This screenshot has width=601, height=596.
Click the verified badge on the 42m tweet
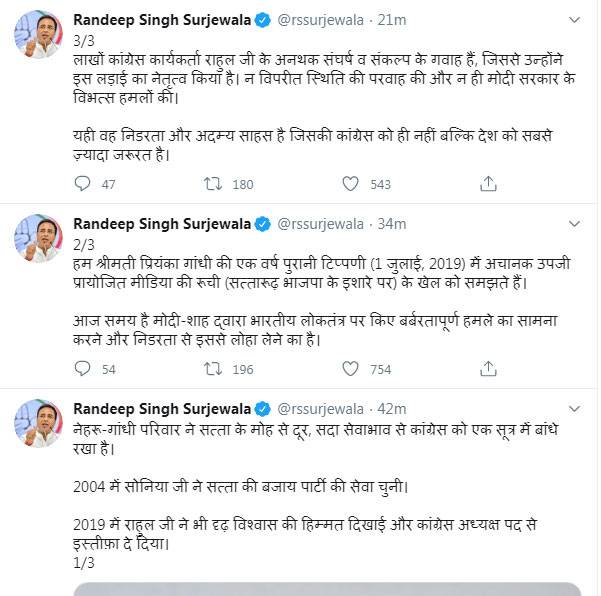(262, 408)
